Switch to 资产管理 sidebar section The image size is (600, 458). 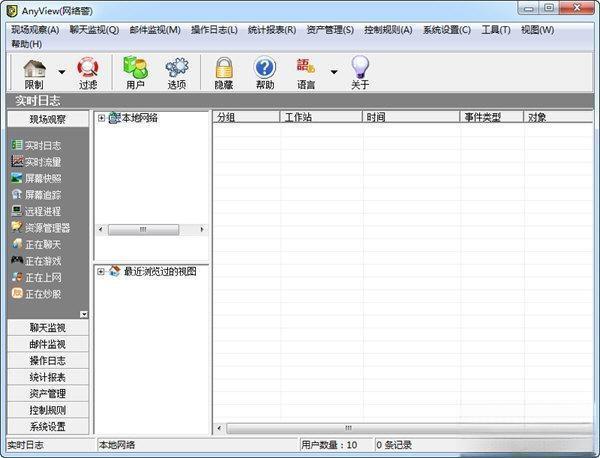[x=48, y=394]
